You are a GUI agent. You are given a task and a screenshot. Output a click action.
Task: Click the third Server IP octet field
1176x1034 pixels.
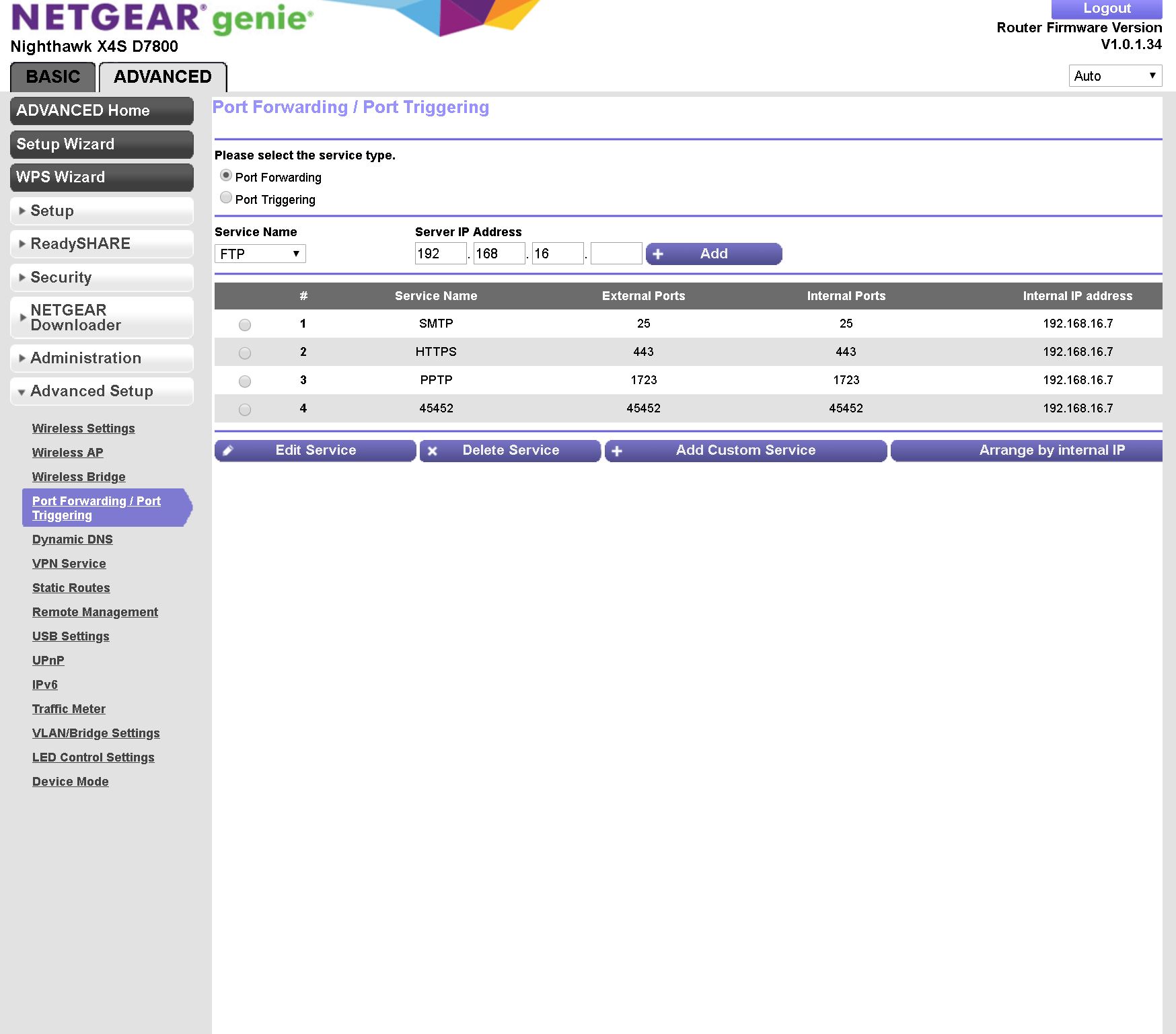pyautogui.click(x=558, y=254)
